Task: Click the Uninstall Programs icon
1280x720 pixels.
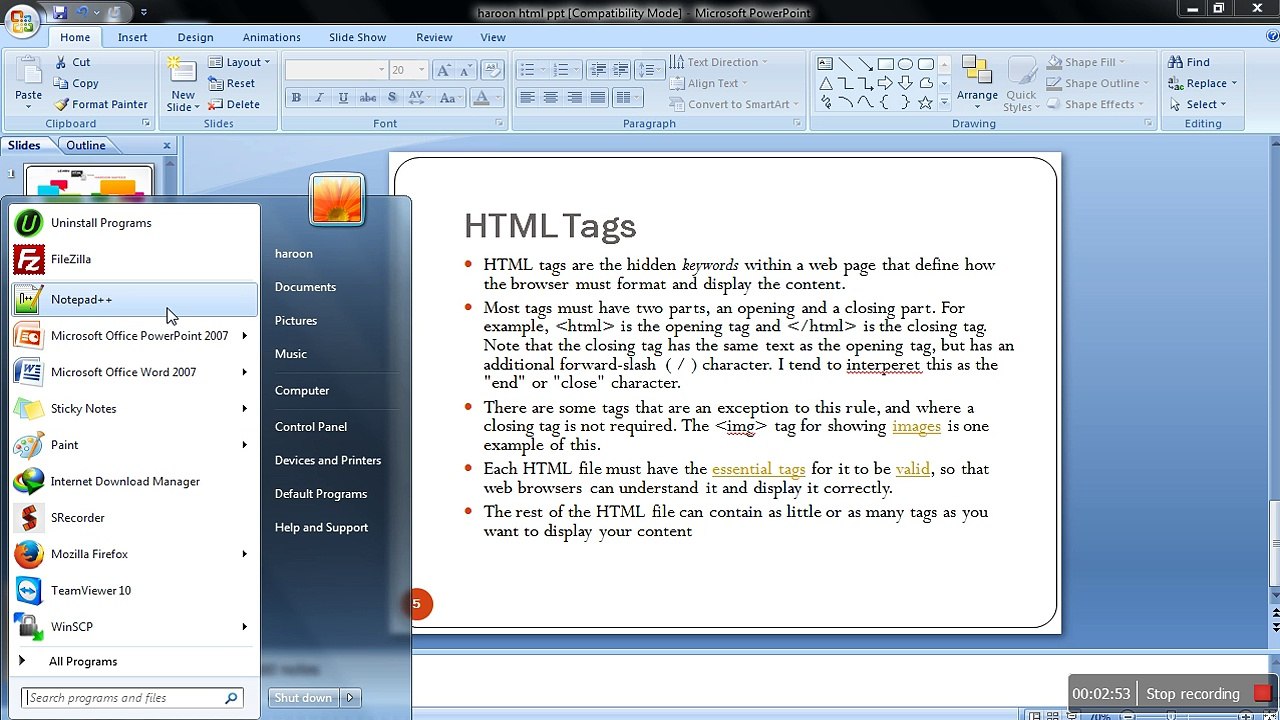Action: coord(29,223)
